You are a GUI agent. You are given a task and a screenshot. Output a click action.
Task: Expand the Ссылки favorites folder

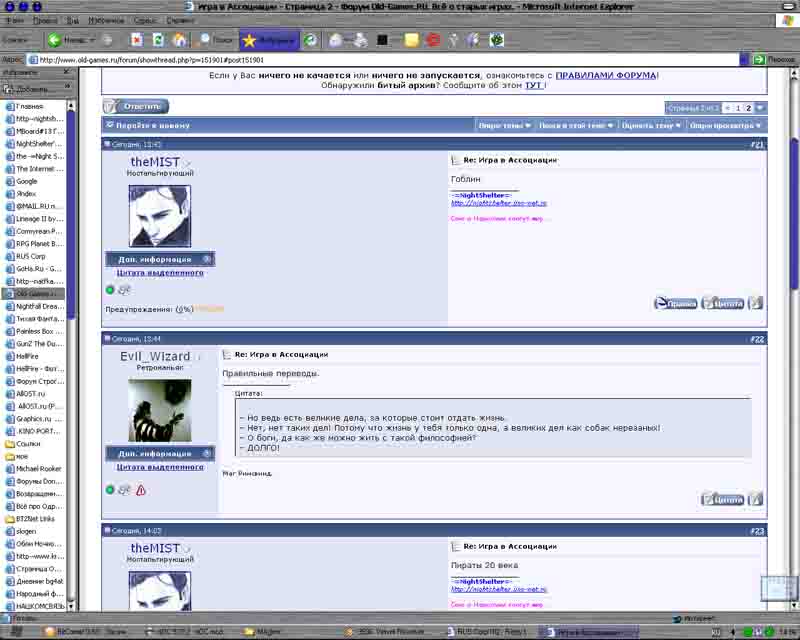(23, 444)
